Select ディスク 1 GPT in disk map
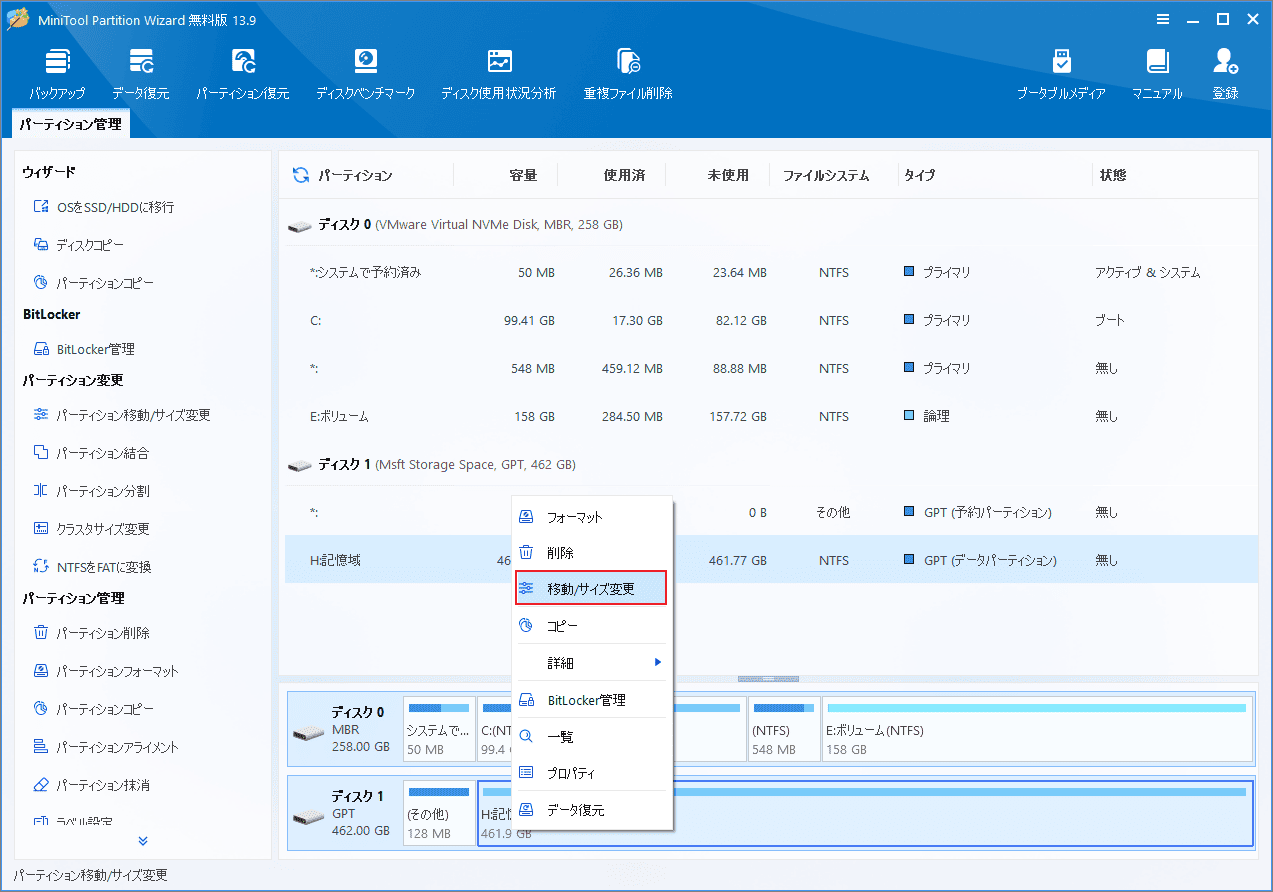The height and width of the screenshot is (892, 1273). (x=345, y=813)
